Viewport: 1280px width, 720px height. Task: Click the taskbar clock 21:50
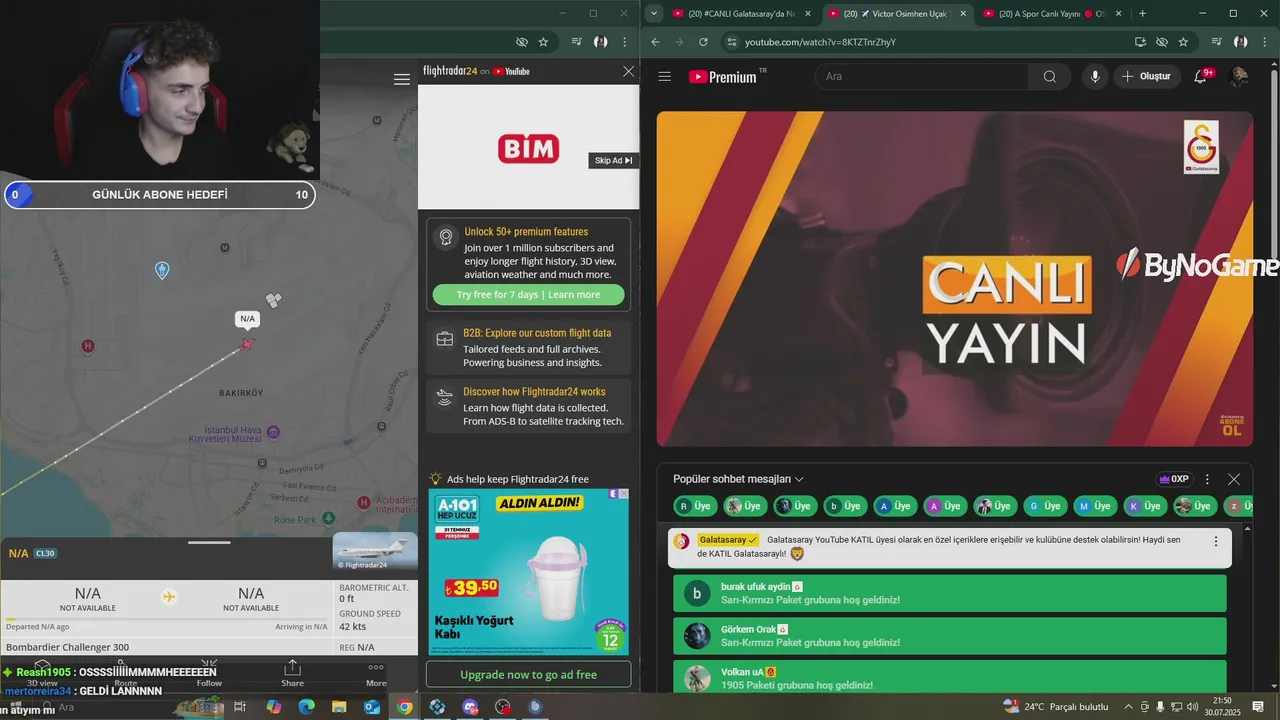point(1221,707)
